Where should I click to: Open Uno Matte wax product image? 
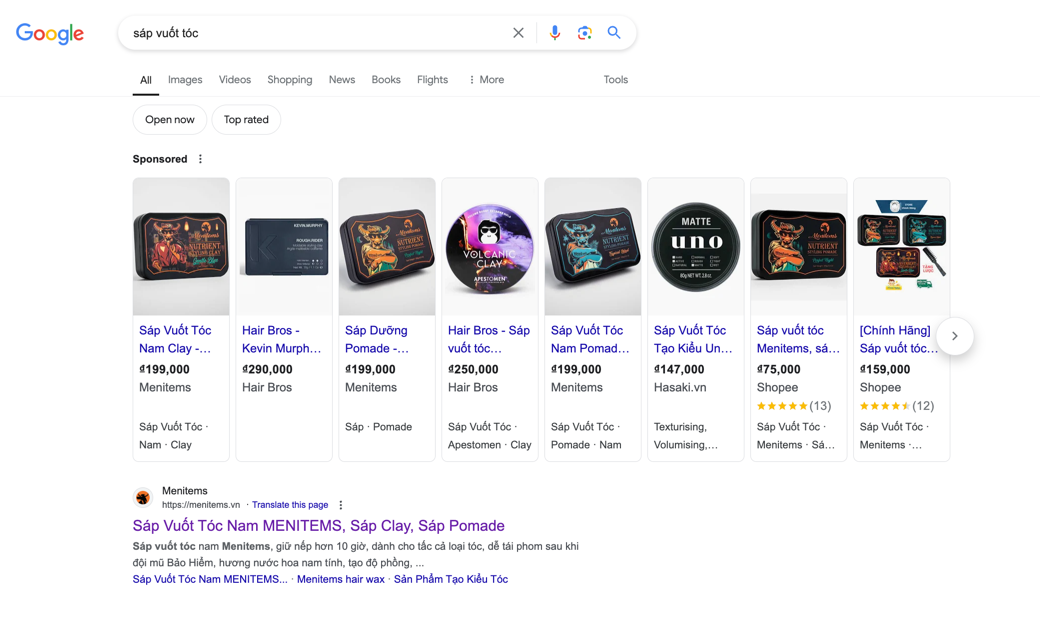tap(696, 247)
